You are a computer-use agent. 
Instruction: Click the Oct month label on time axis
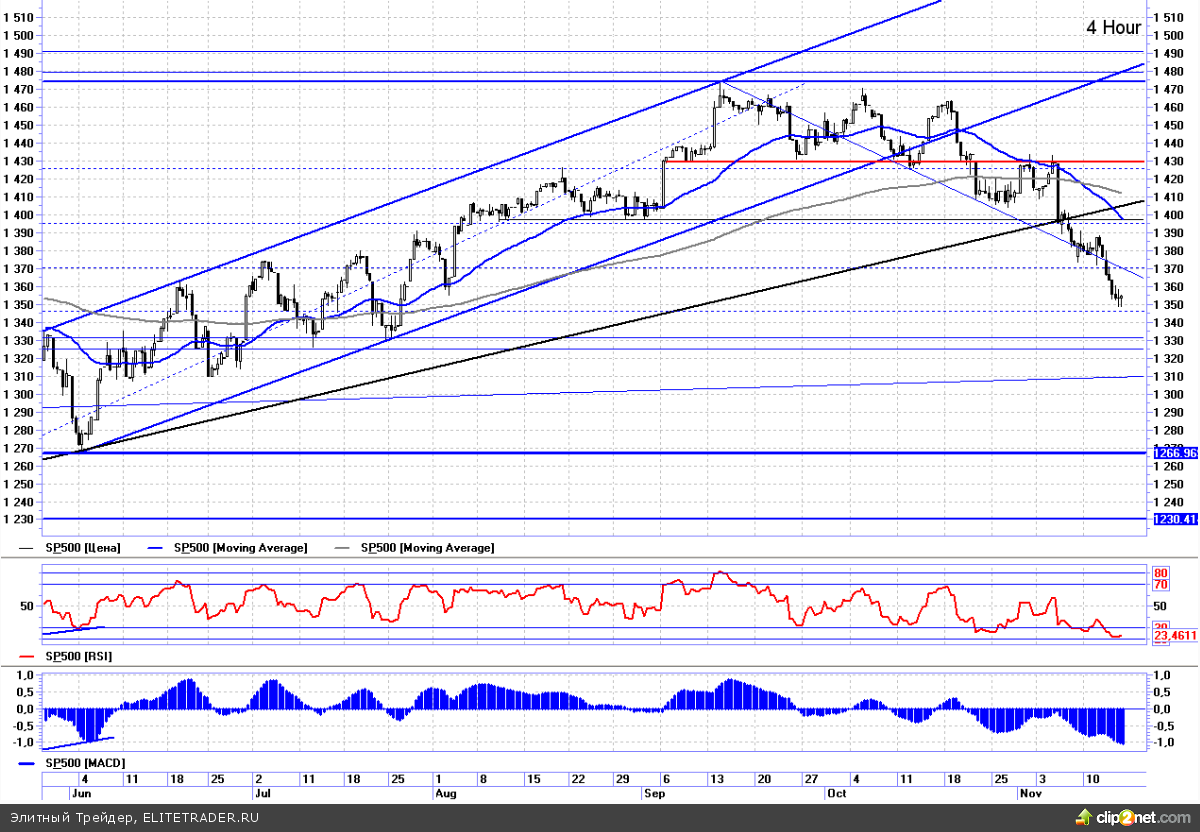pos(836,793)
